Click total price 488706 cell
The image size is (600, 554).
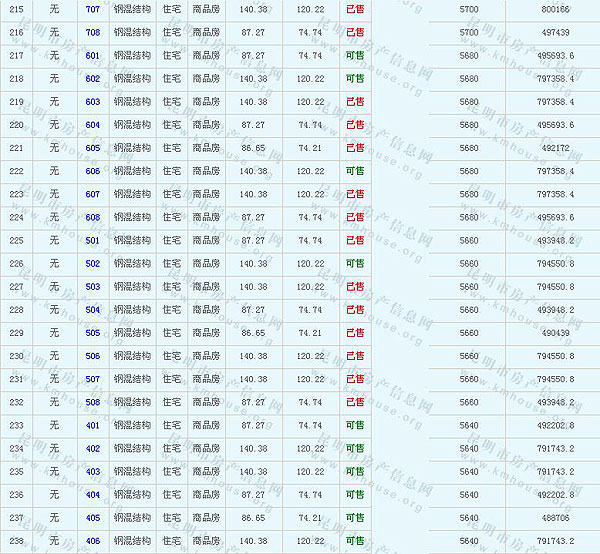pos(555,518)
